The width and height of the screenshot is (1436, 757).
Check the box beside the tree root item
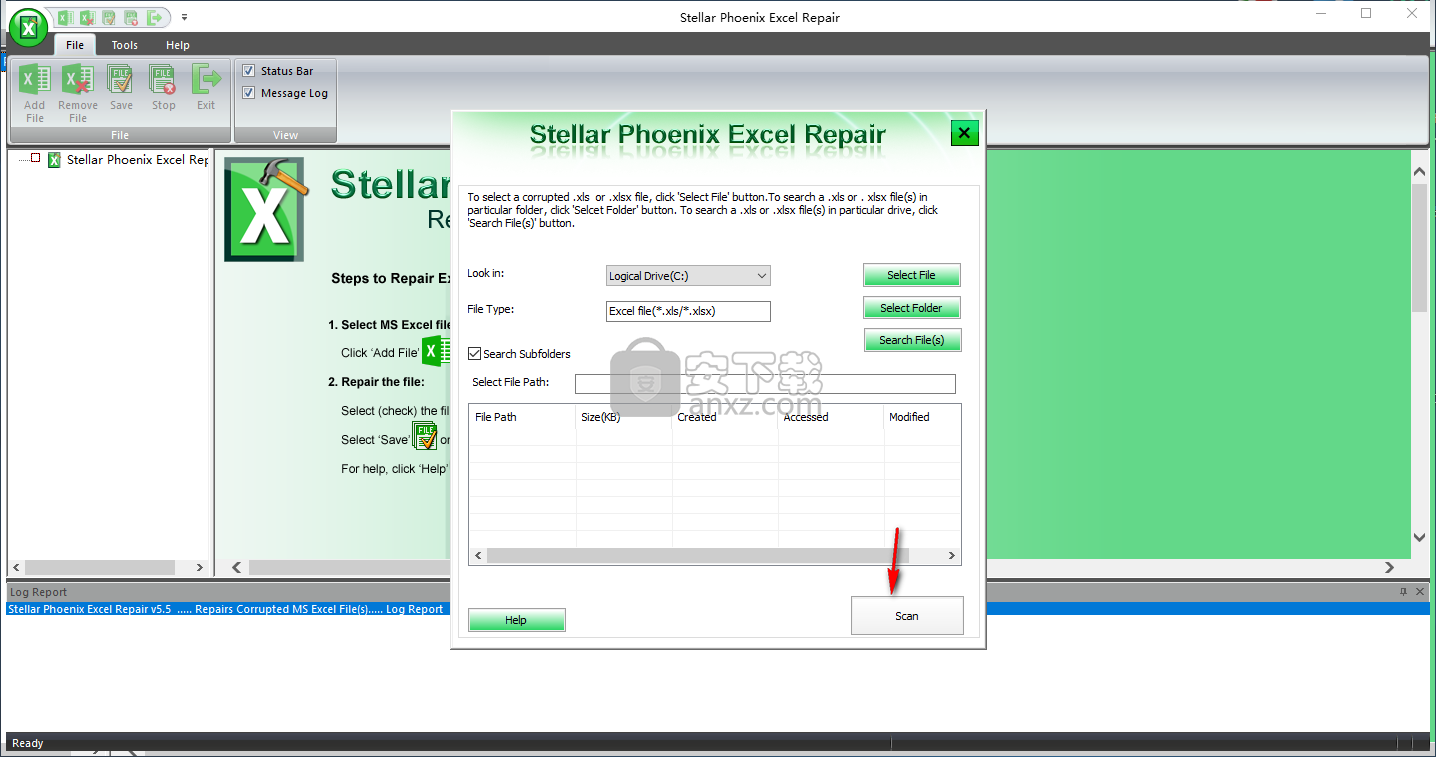pos(36,158)
